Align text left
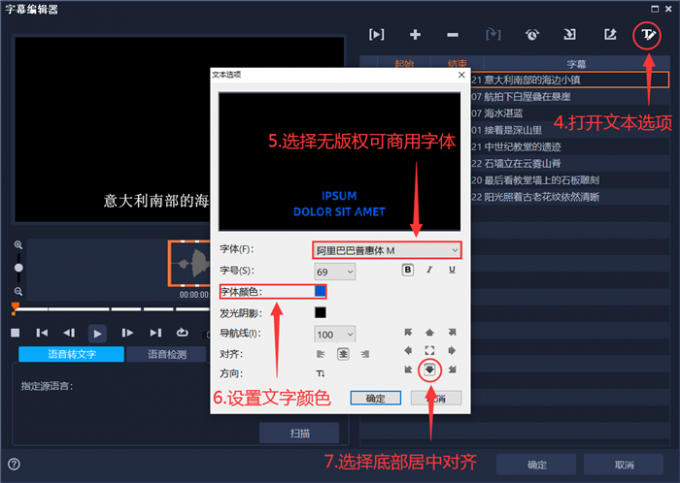680x483 pixels. [320, 354]
